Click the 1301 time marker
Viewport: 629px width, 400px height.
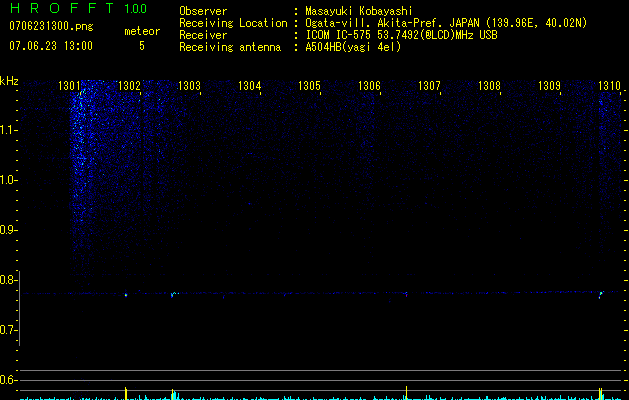click(x=69, y=86)
